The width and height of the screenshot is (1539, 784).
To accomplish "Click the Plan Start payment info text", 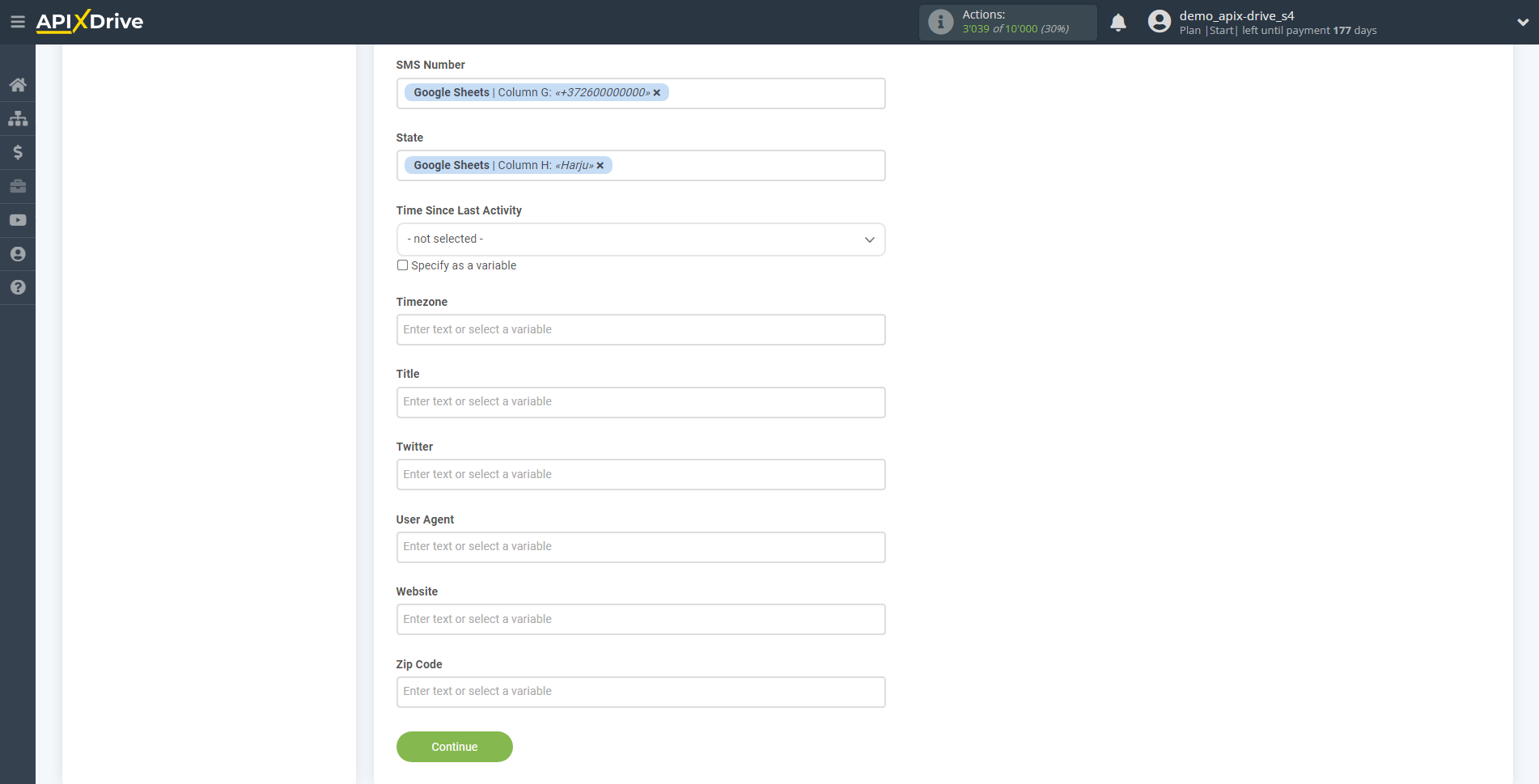I will click(x=1278, y=31).
